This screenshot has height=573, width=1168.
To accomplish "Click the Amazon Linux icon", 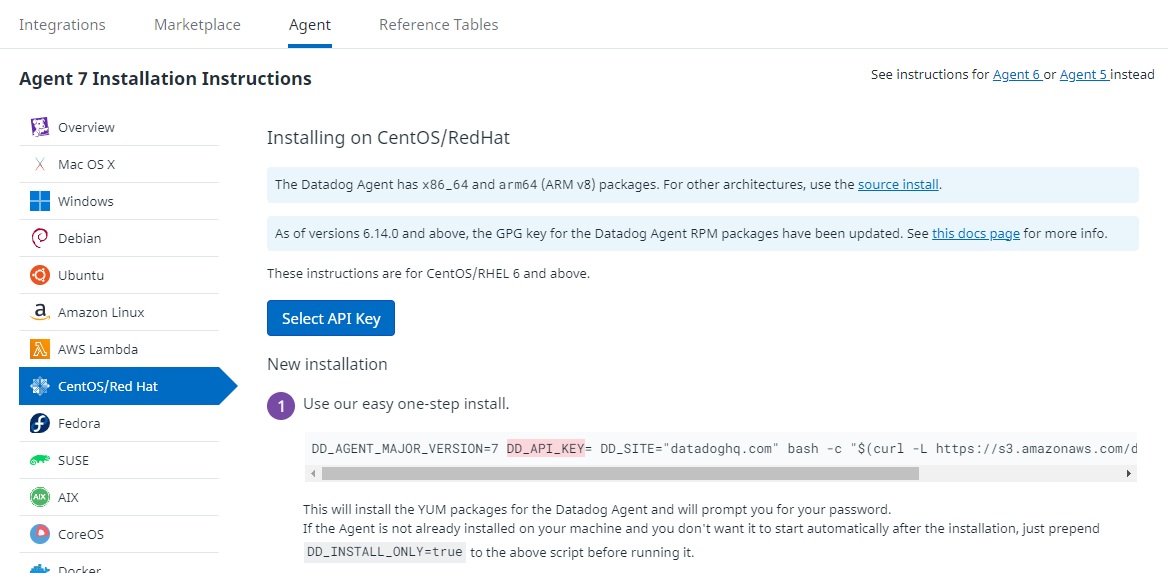I will pos(39,312).
